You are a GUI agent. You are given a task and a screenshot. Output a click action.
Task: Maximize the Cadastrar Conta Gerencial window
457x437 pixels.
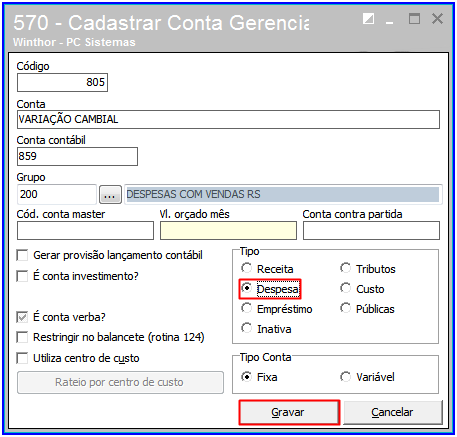point(414,19)
